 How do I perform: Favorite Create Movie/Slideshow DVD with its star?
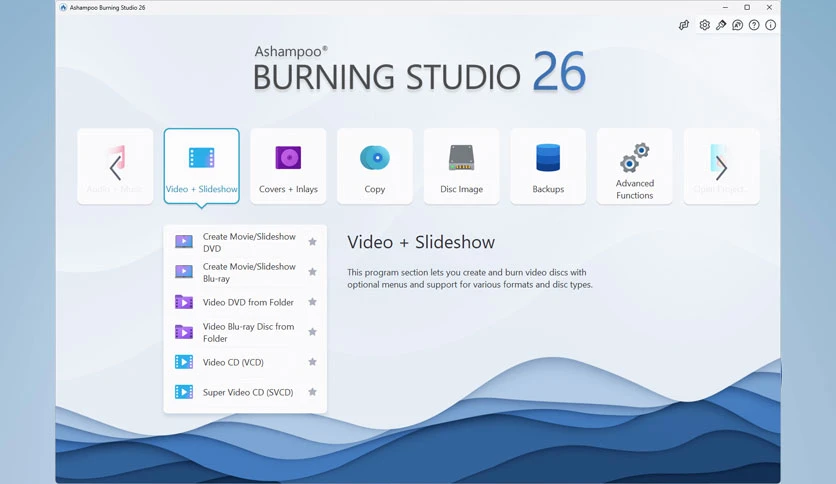[x=312, y=242]
